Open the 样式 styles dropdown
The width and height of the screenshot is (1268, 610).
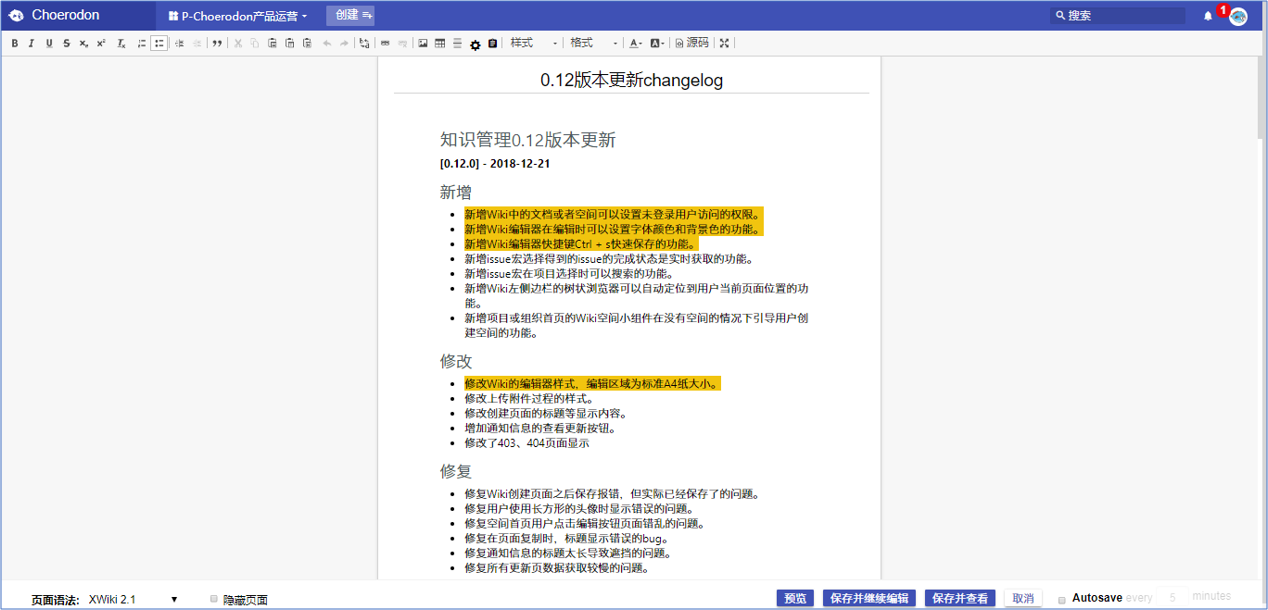(x=534, y=43)
